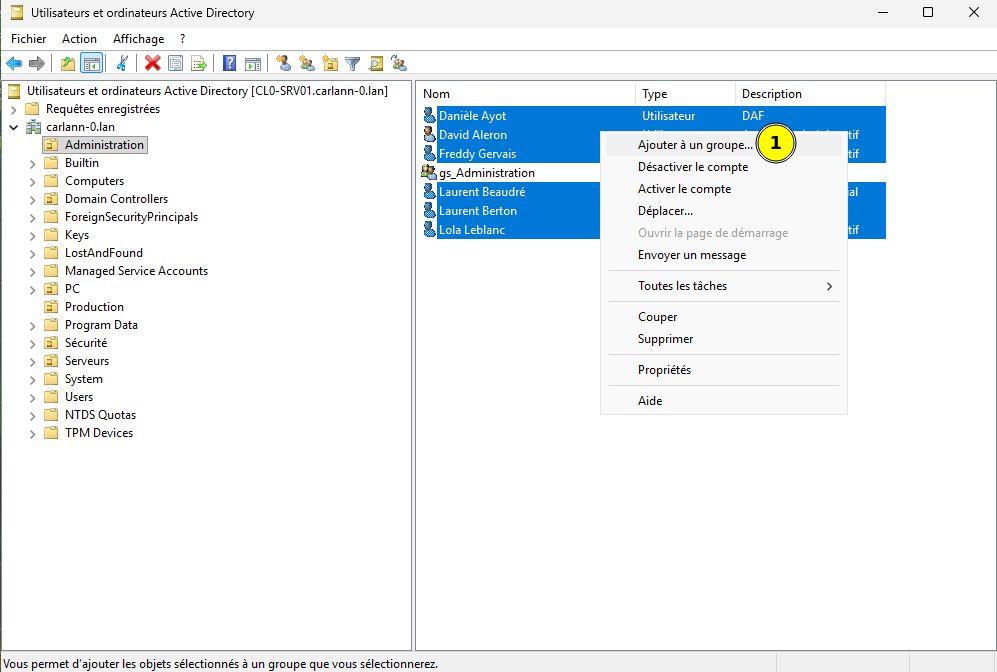Screen dimensions: 997x672
Task: Expand the Serveurs organizational unit
Action: tap(32, 361)
